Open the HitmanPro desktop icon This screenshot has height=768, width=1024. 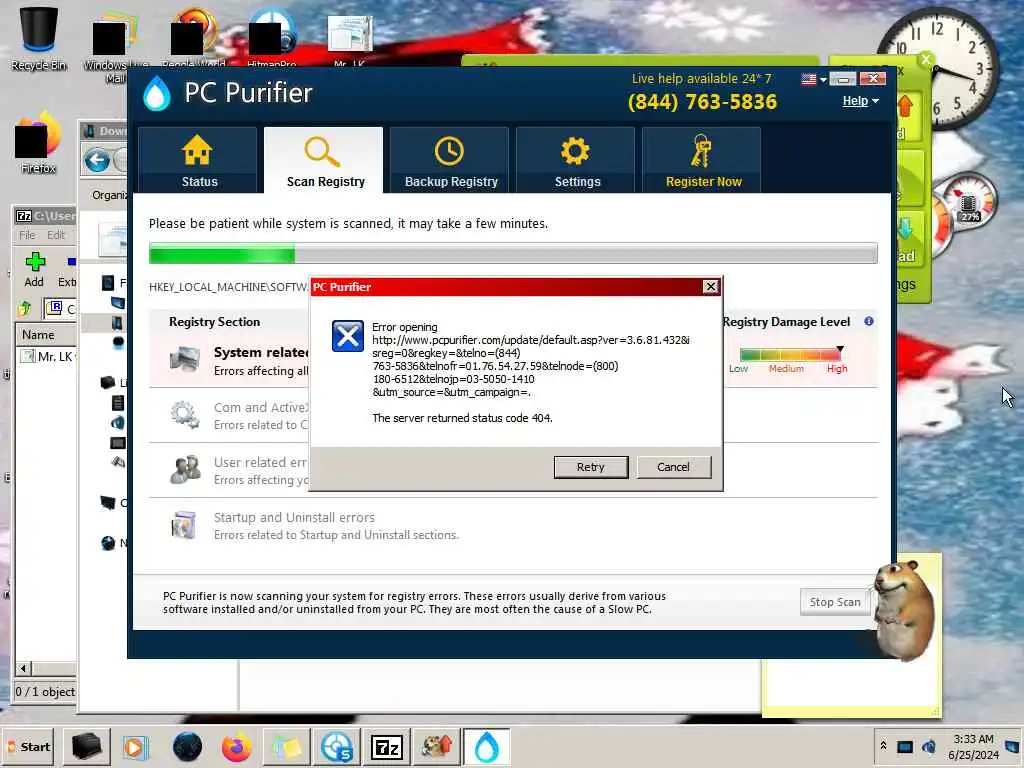click(x=272, y=37)
